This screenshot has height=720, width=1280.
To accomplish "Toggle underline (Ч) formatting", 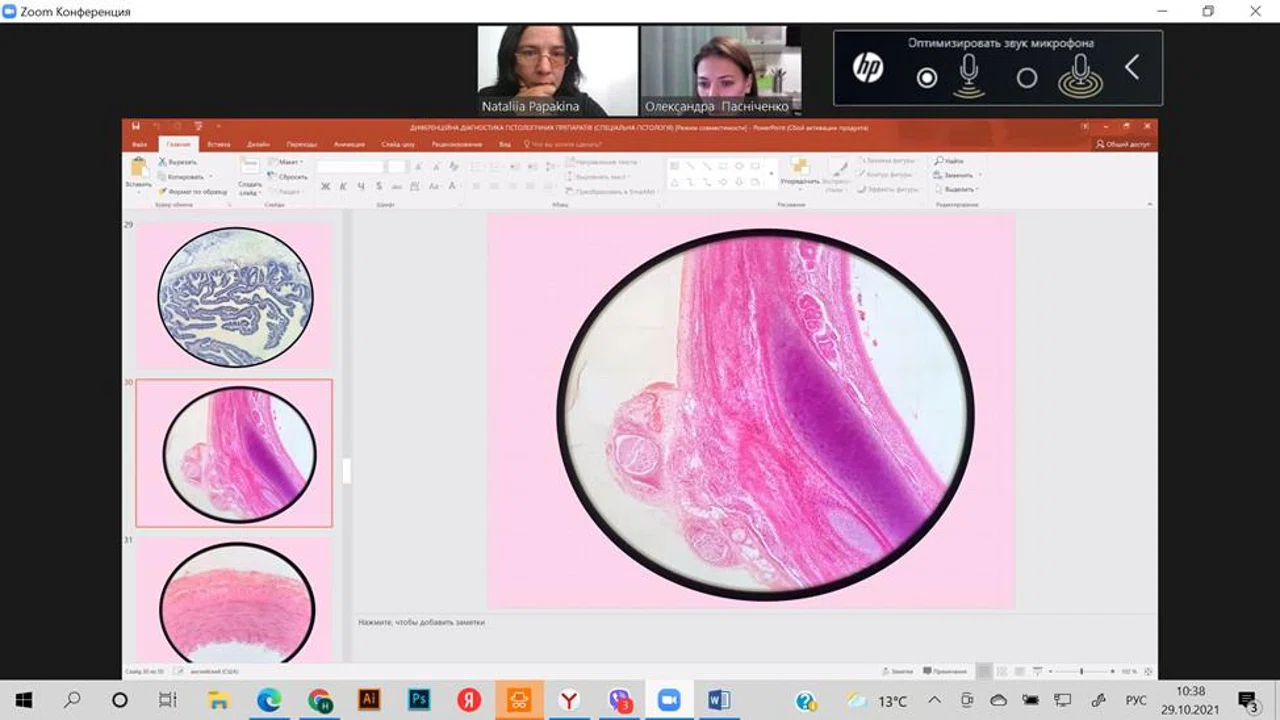I will [x=361, y=186].
